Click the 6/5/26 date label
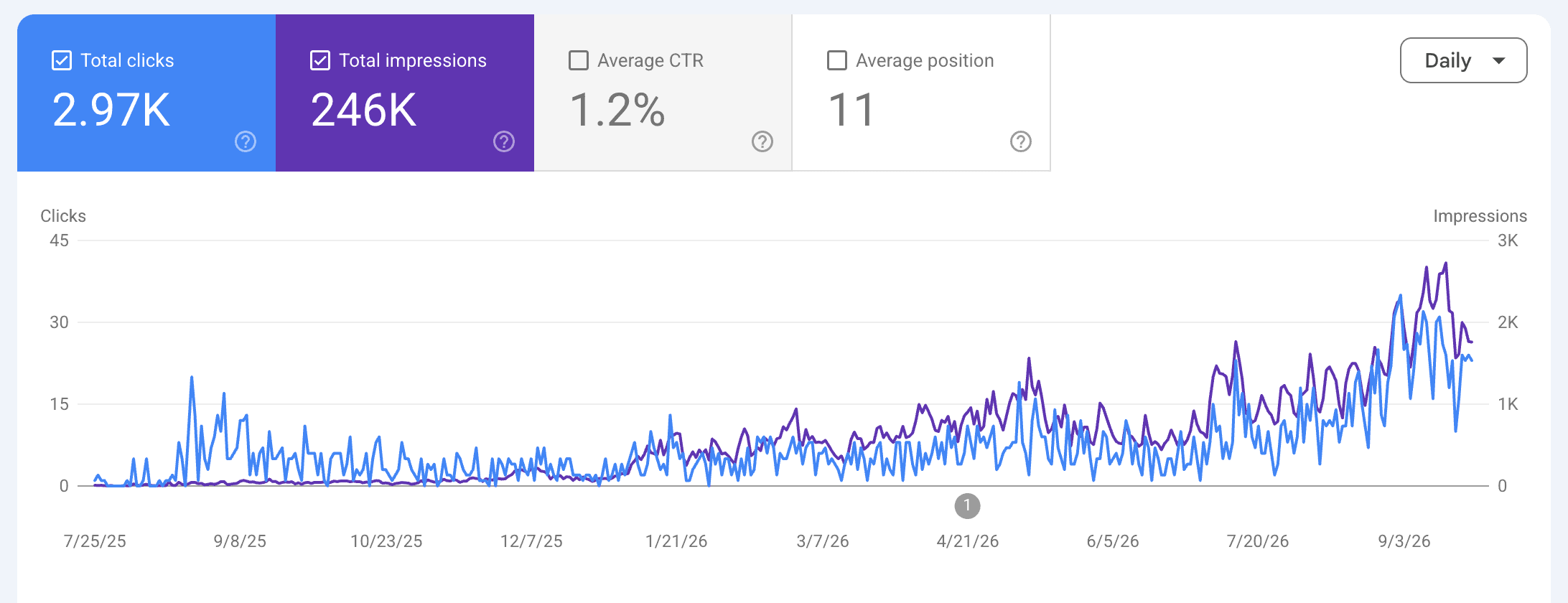The height and width of the screenshot is (603, 1568). click(1113, 541)
